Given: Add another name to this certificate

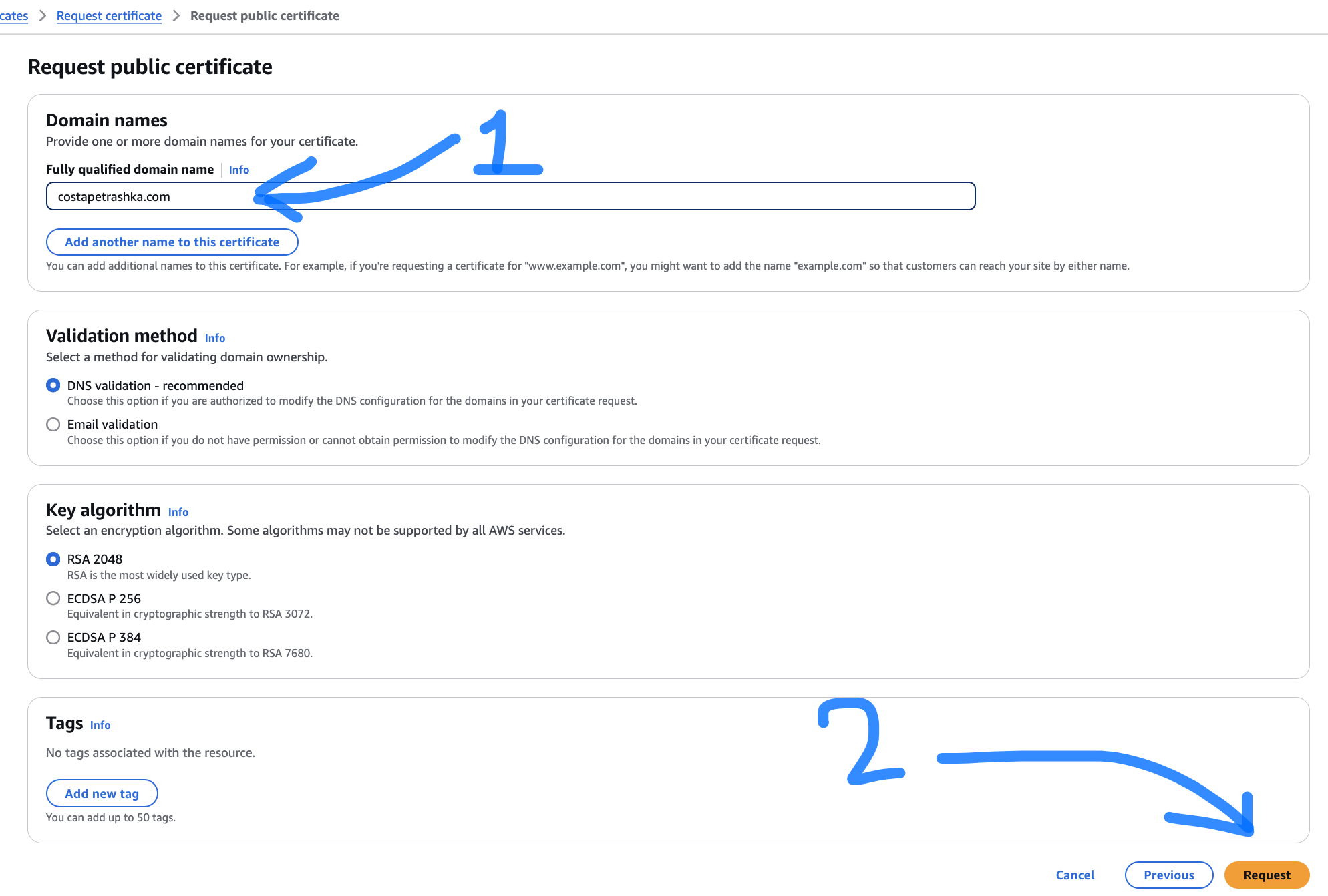Looking at the screenshot, I should coord(172,242).
